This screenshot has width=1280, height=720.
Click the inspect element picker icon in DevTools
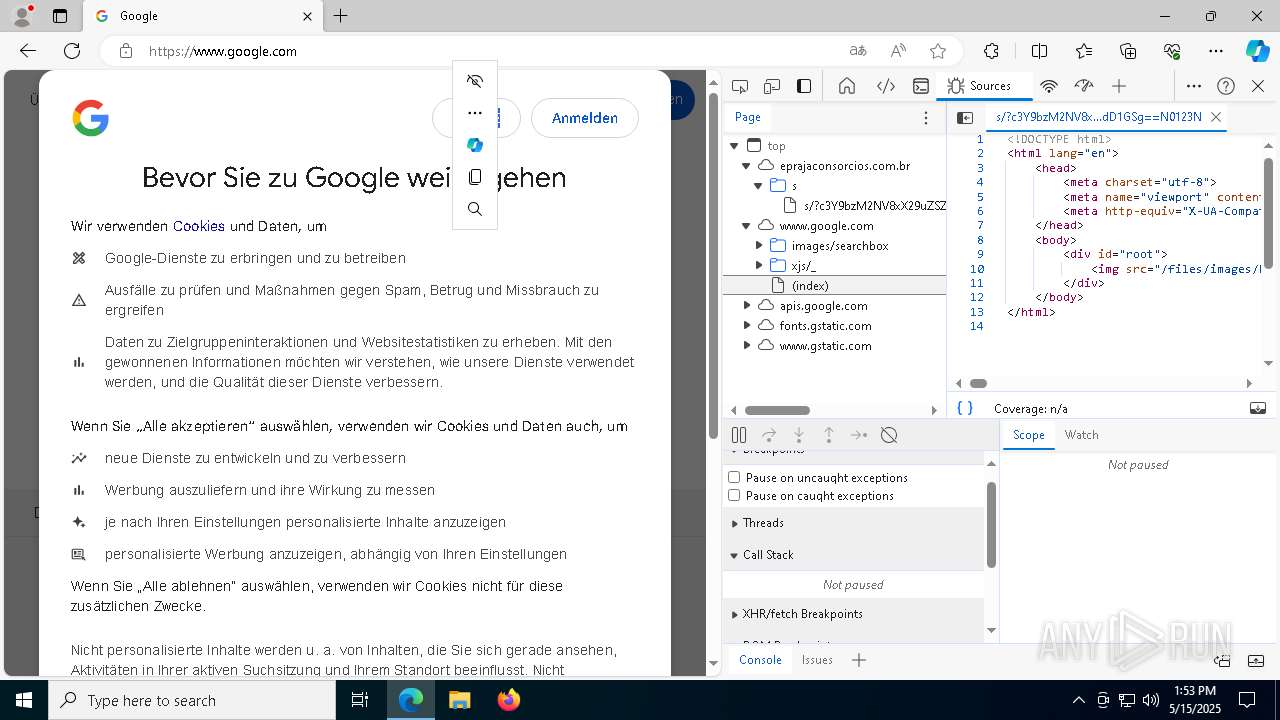740,86
